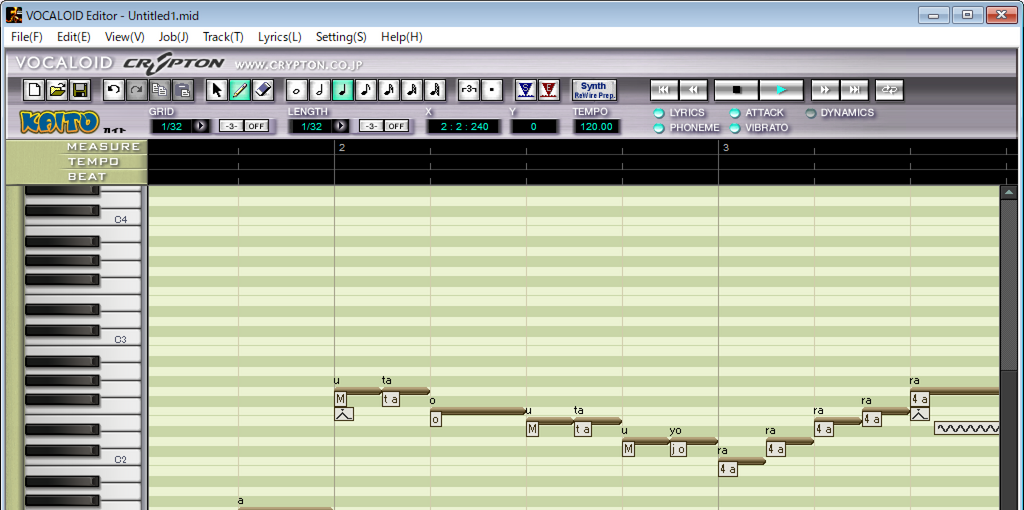Image resolution: width=1024 pixels, height=510 pixels.
Task: Toggle the triplet note modifier in the toolbar
Action: click(469, 89)
